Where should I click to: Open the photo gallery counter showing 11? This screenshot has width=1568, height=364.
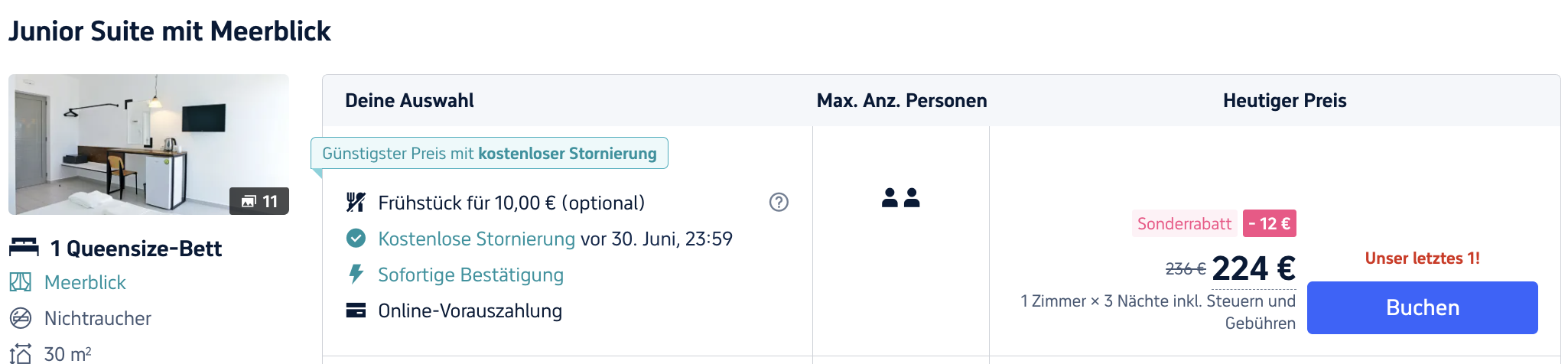(x=259, y=201)
